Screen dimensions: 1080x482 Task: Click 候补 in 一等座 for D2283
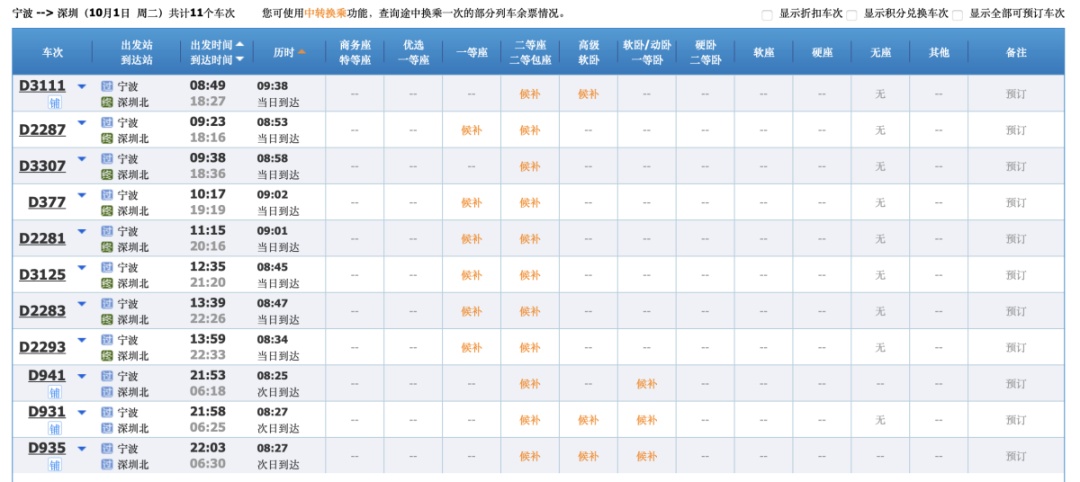471,311
